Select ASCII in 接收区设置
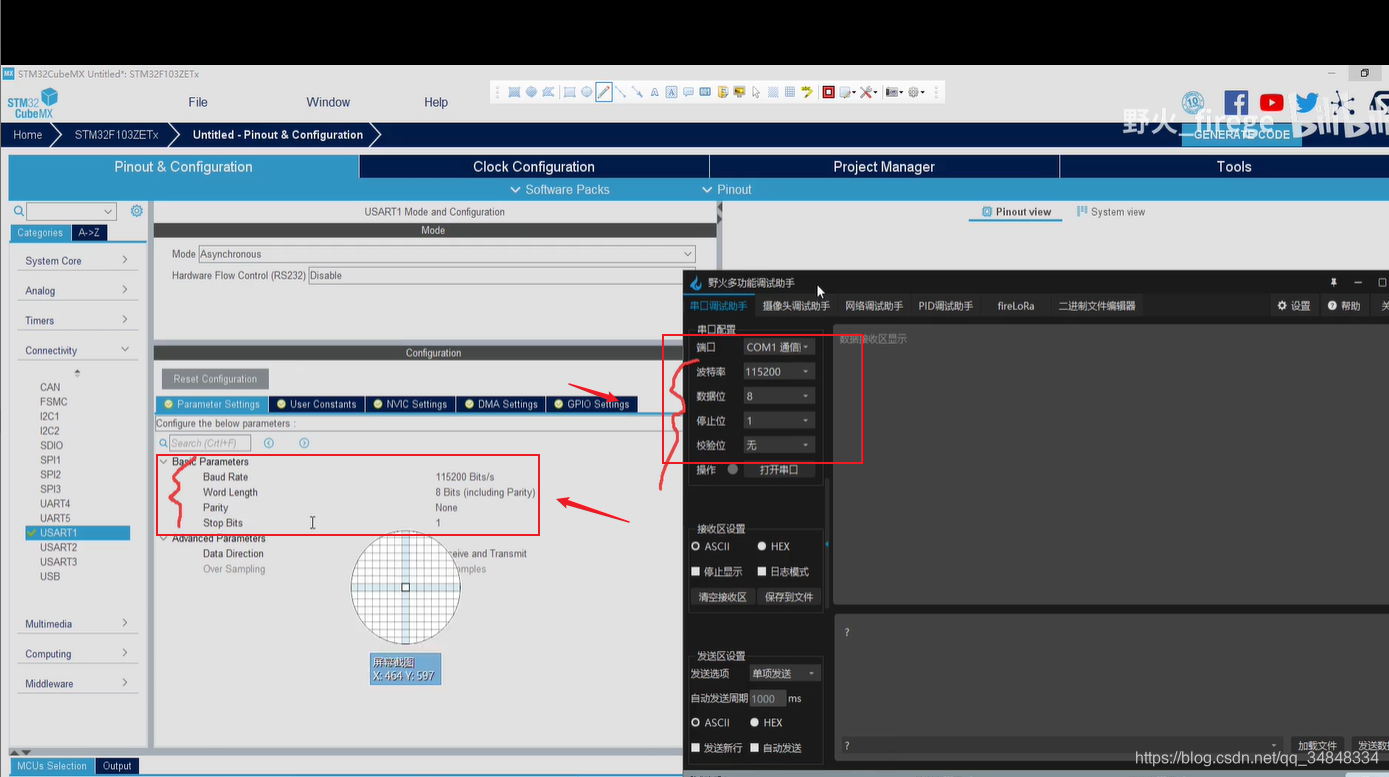The height and width of the screenshot is (777, 1389). [711, 546]
